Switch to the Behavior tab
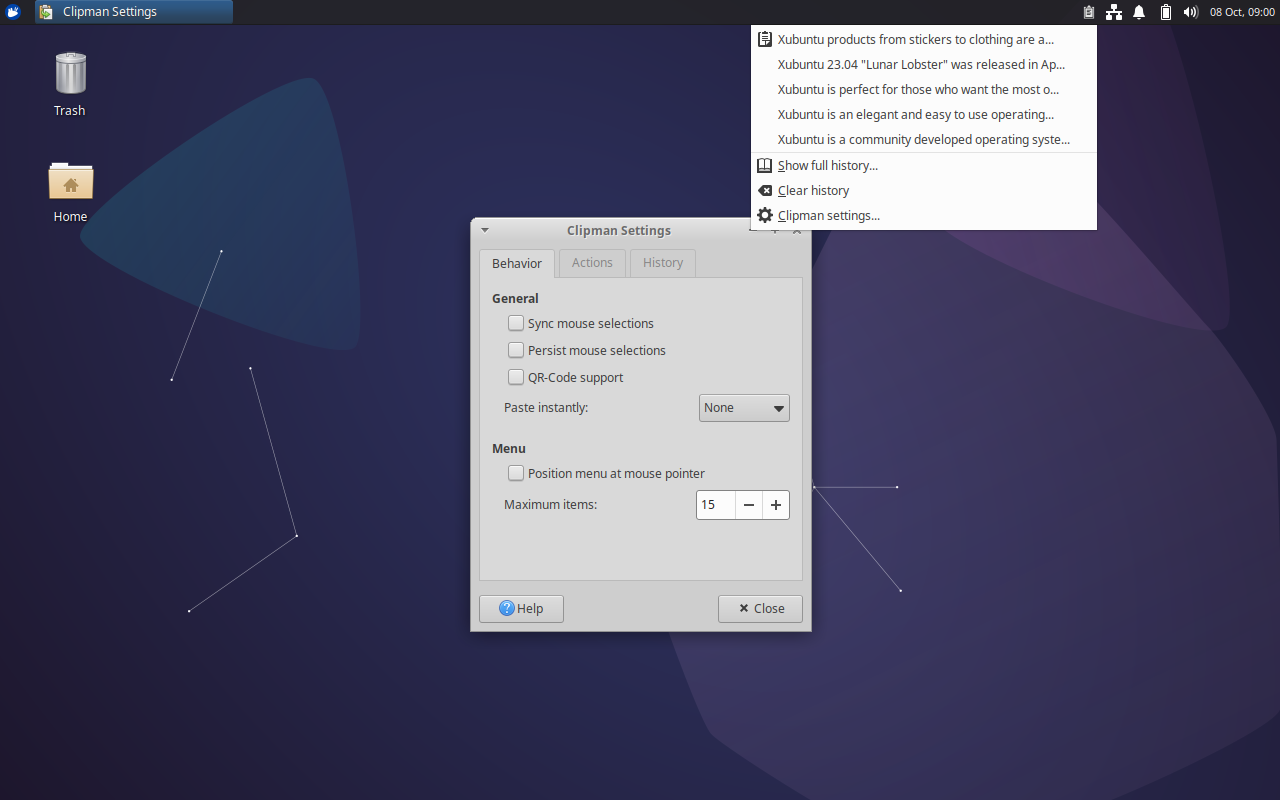The image size is (1280, 800). pos(517,263)
